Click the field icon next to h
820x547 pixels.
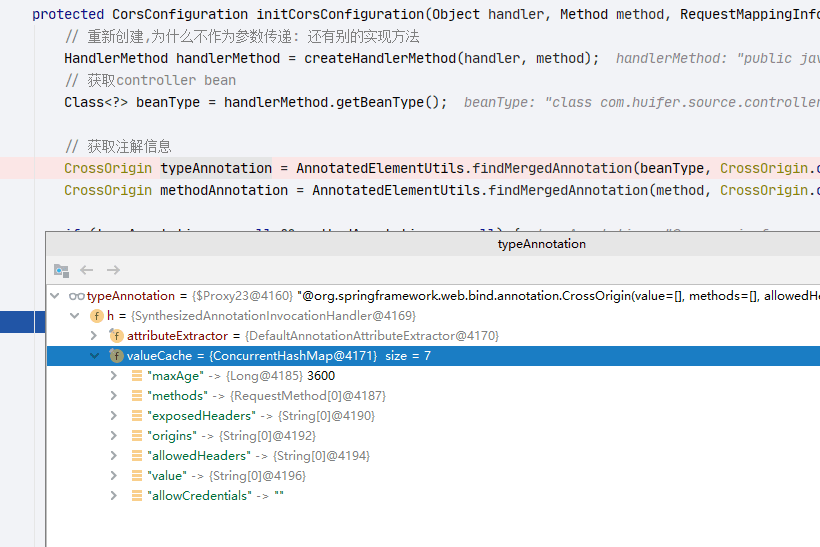pos(97,316)
